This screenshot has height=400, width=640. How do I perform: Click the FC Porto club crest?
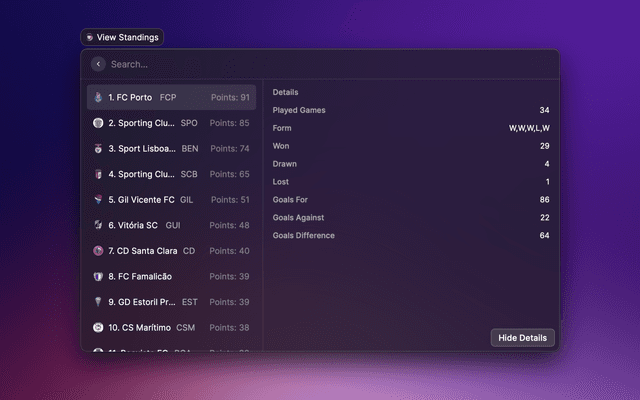pyautogui.click(x=98, y=98)
